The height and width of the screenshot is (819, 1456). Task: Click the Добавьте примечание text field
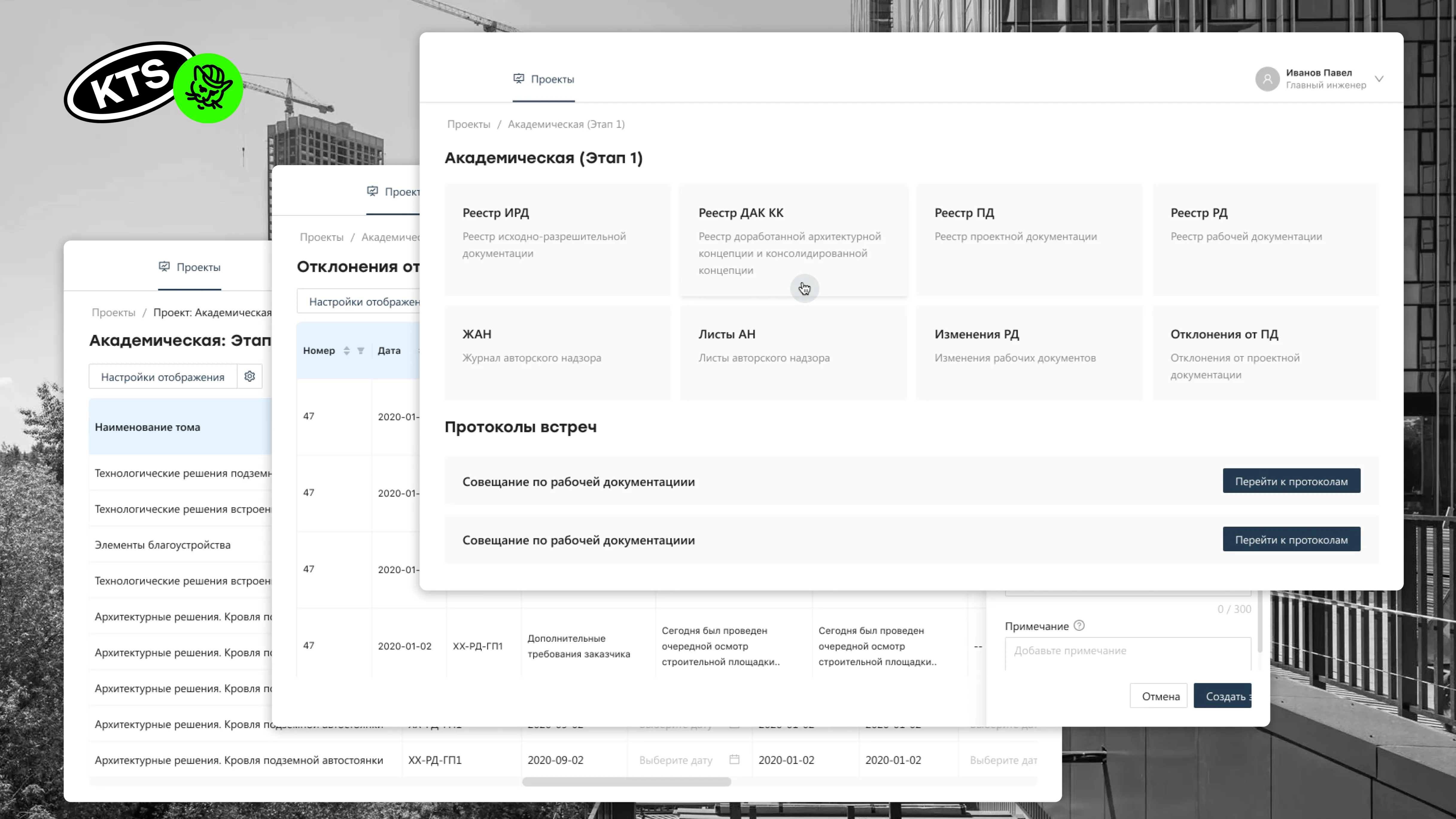click(x=1127, y=651)
